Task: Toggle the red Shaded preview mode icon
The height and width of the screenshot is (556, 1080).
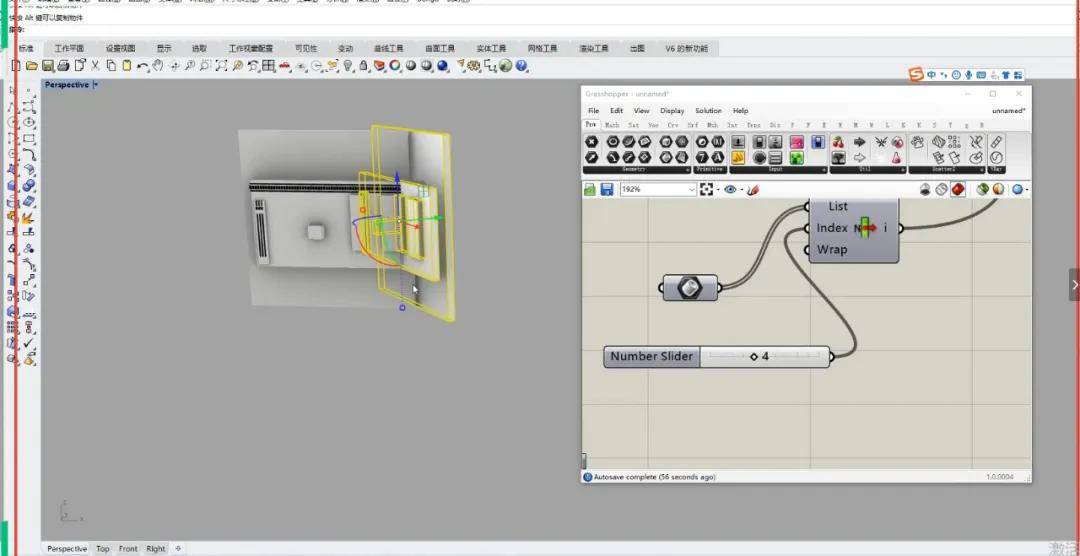Action: click(958, 189)
